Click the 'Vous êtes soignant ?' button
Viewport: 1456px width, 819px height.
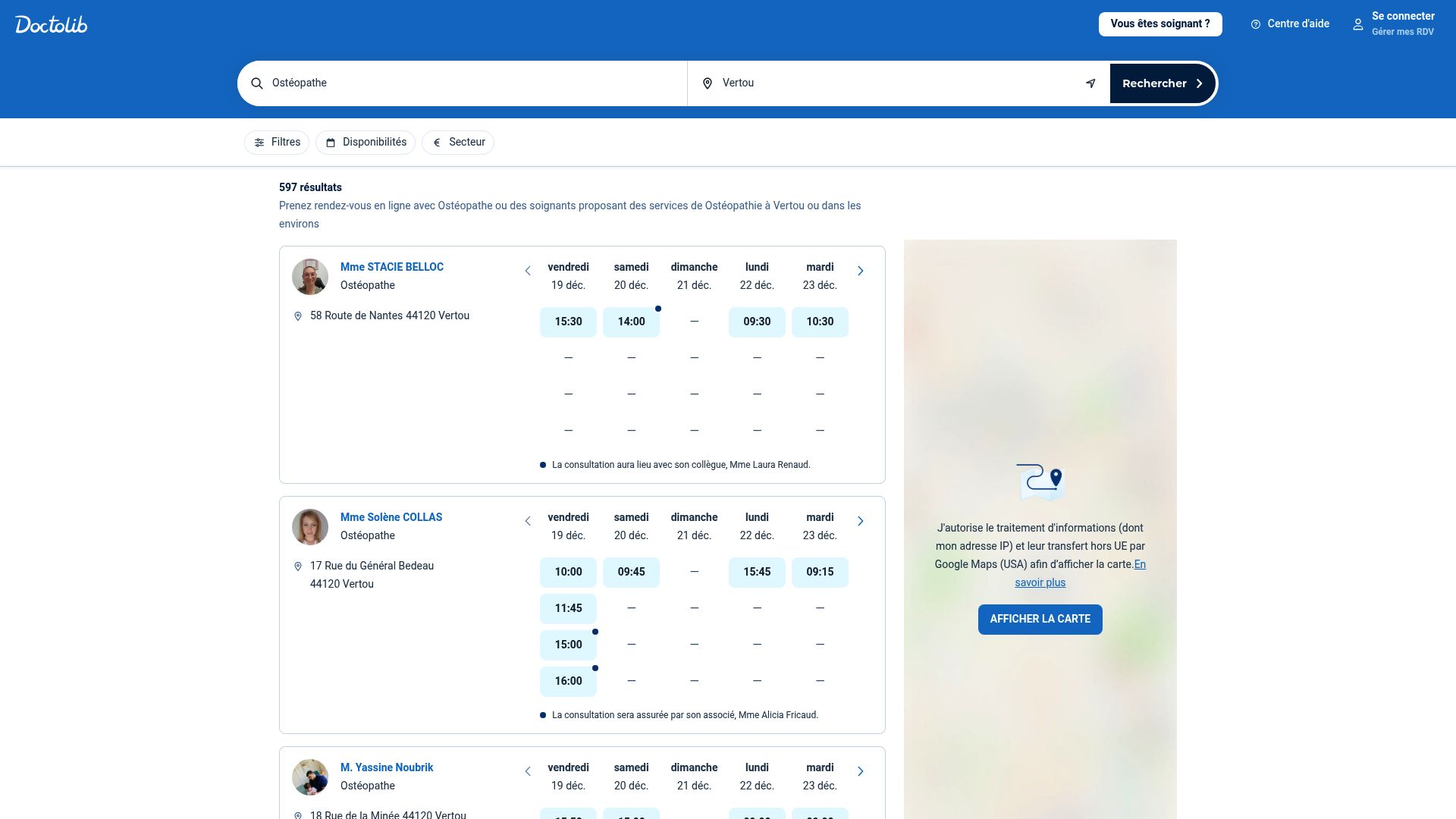click(x=1159, y=24)
